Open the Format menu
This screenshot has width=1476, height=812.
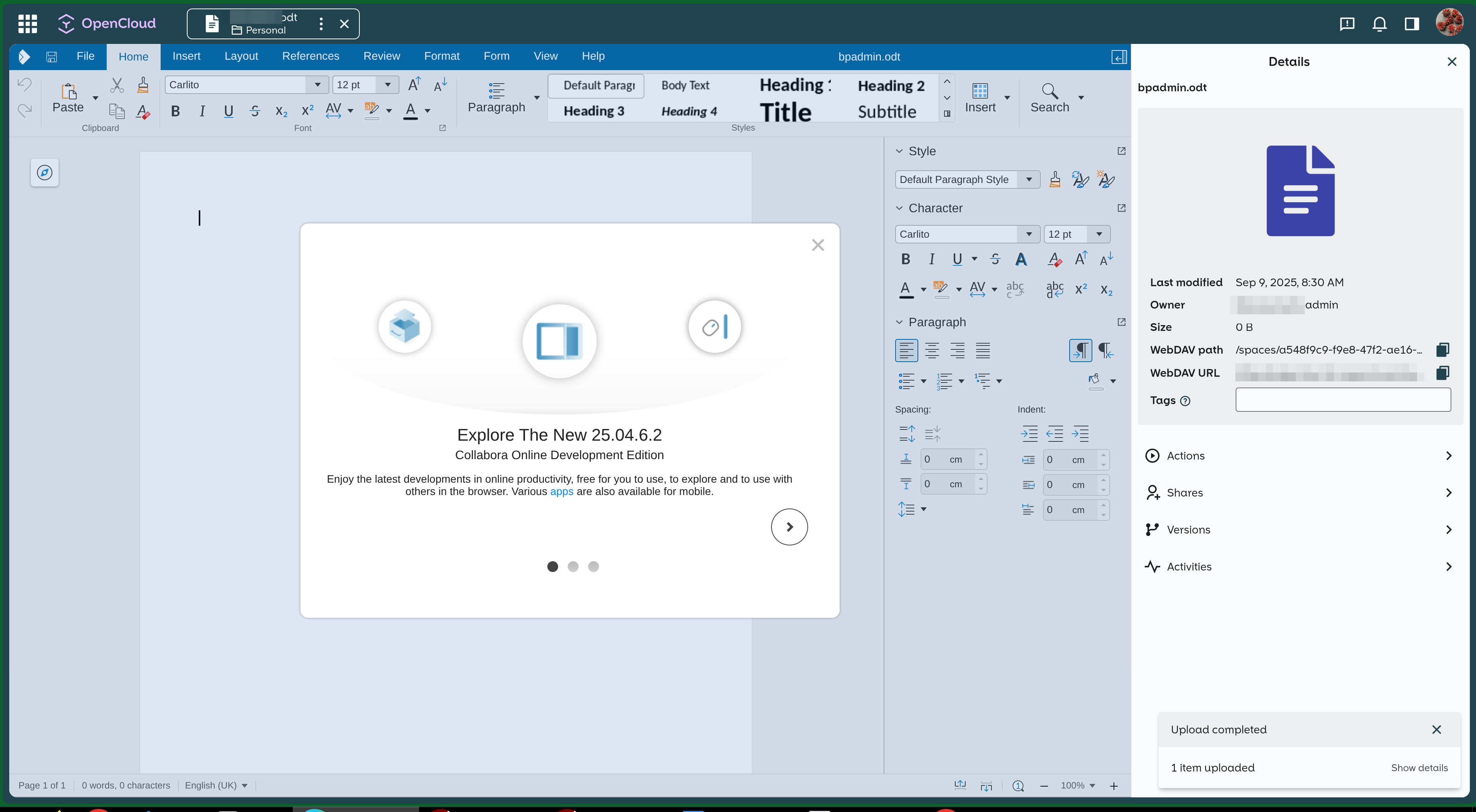pyautogui.click(x=442, y=56)
